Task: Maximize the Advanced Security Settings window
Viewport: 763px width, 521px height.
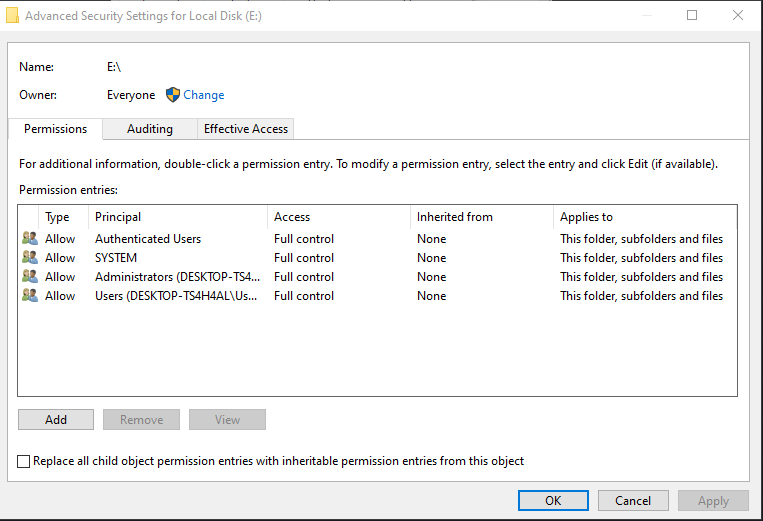Action: coord(692,16)
